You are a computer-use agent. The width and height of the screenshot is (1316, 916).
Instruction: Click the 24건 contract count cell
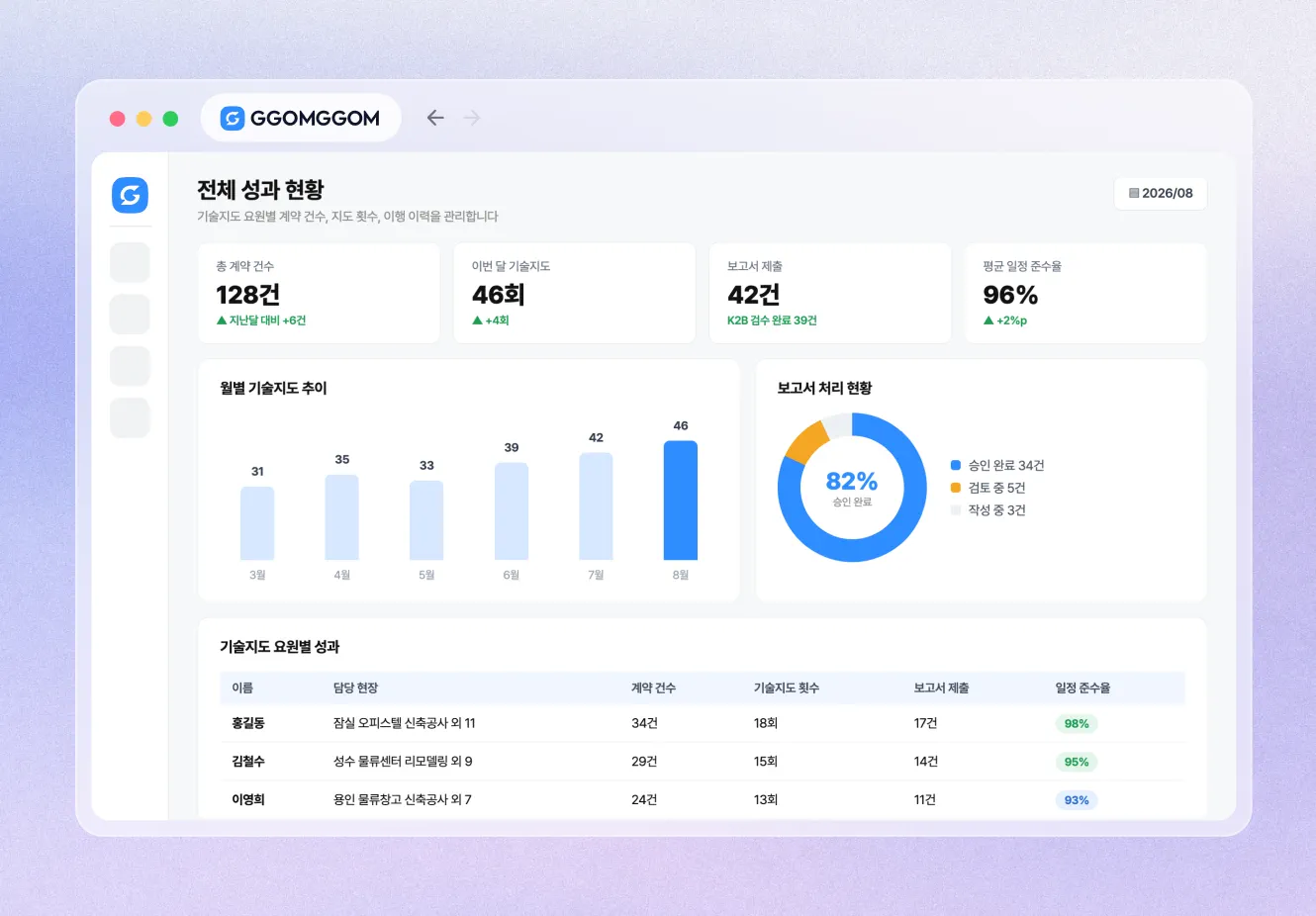pos(644,799)
